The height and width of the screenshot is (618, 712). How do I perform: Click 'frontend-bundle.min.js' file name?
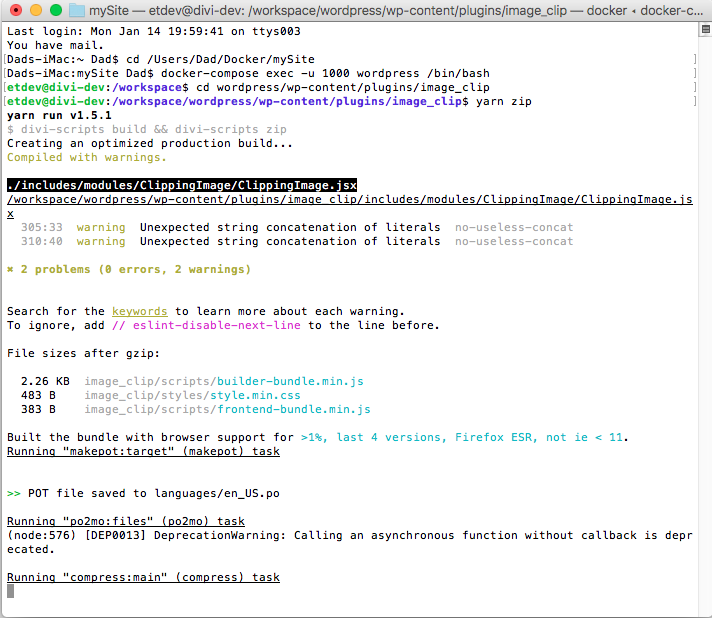point(294,410)
